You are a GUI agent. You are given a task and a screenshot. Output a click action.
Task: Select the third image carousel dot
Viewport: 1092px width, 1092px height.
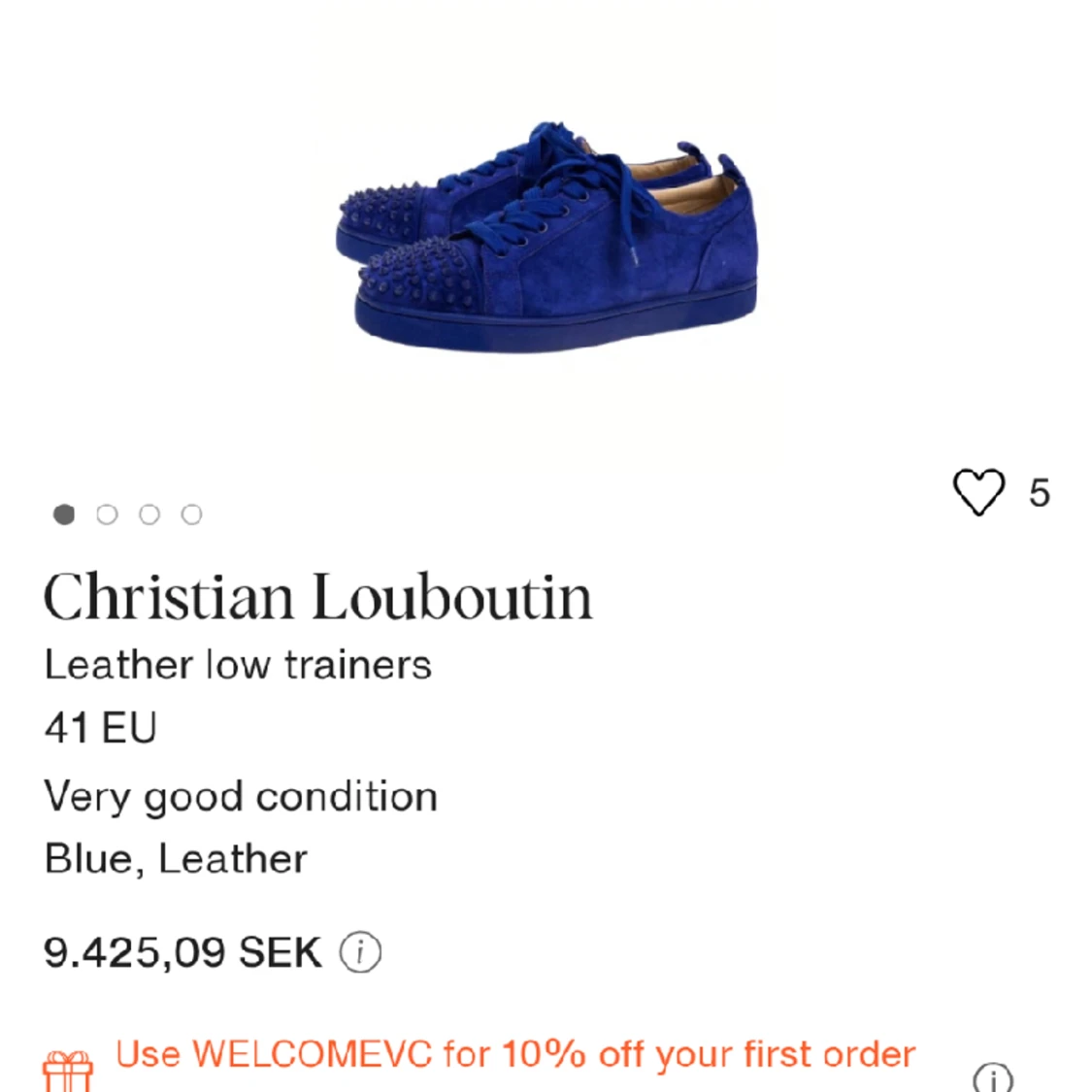[149, 514]
